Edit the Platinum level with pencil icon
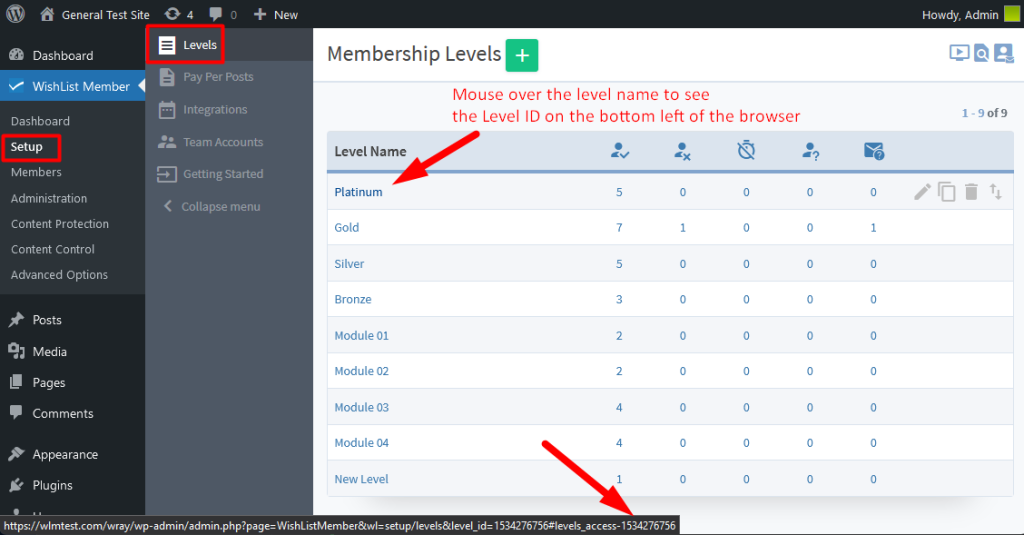Image resolution: width=1024 pixels, height=535 pixels. pos(922,191)
